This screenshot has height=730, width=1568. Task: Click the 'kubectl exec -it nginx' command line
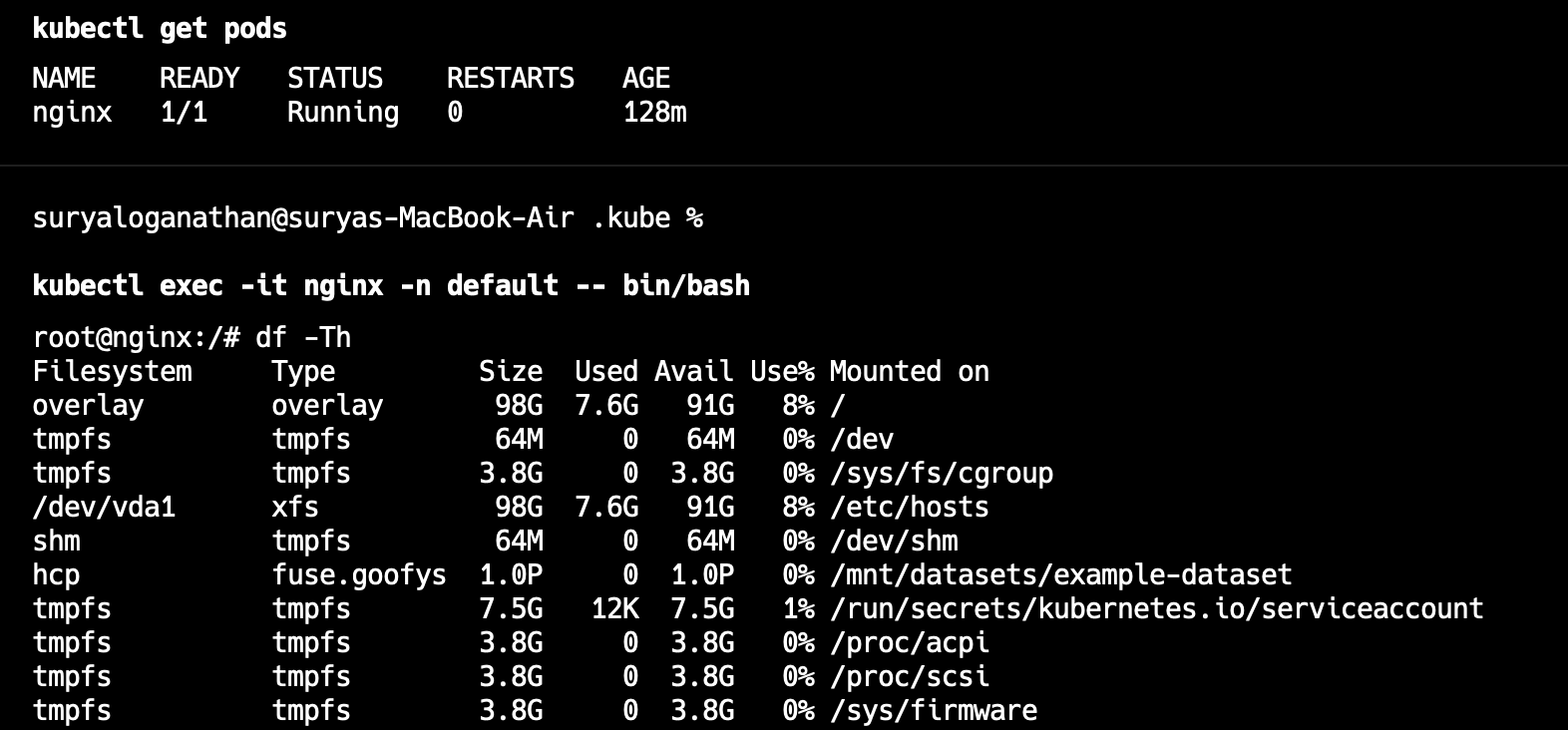coord(391,285)
